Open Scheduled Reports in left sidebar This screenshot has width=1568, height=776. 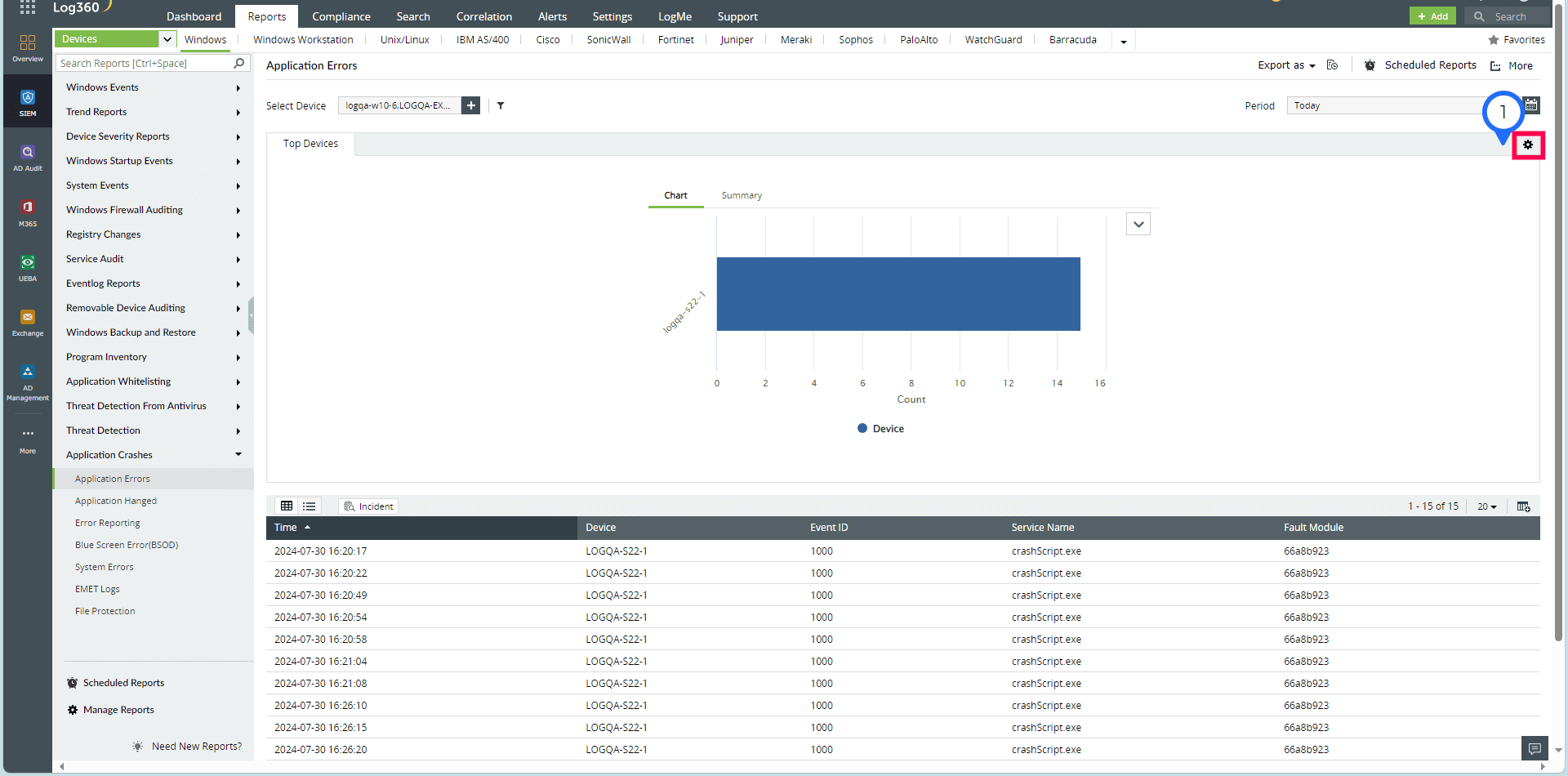[116, 683]
